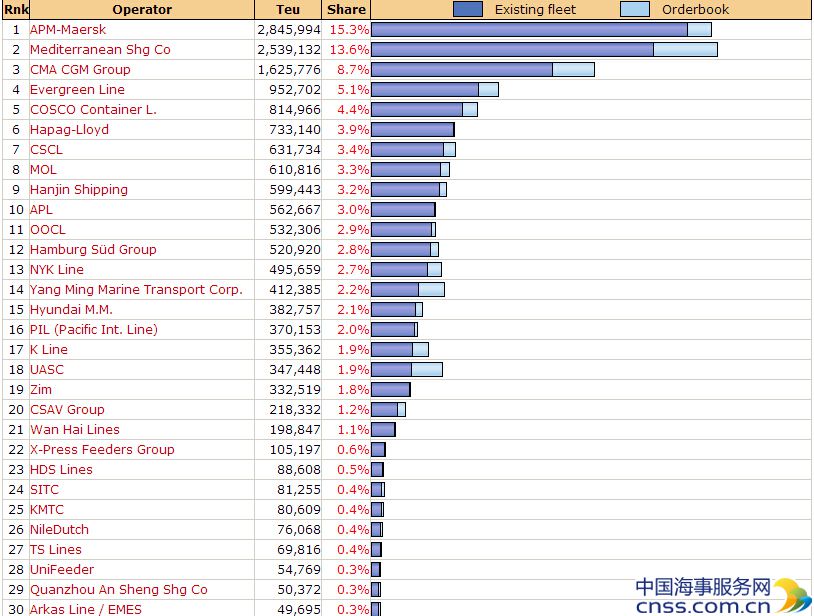Click the Teu value 952,702

click(x=295, y=90)
